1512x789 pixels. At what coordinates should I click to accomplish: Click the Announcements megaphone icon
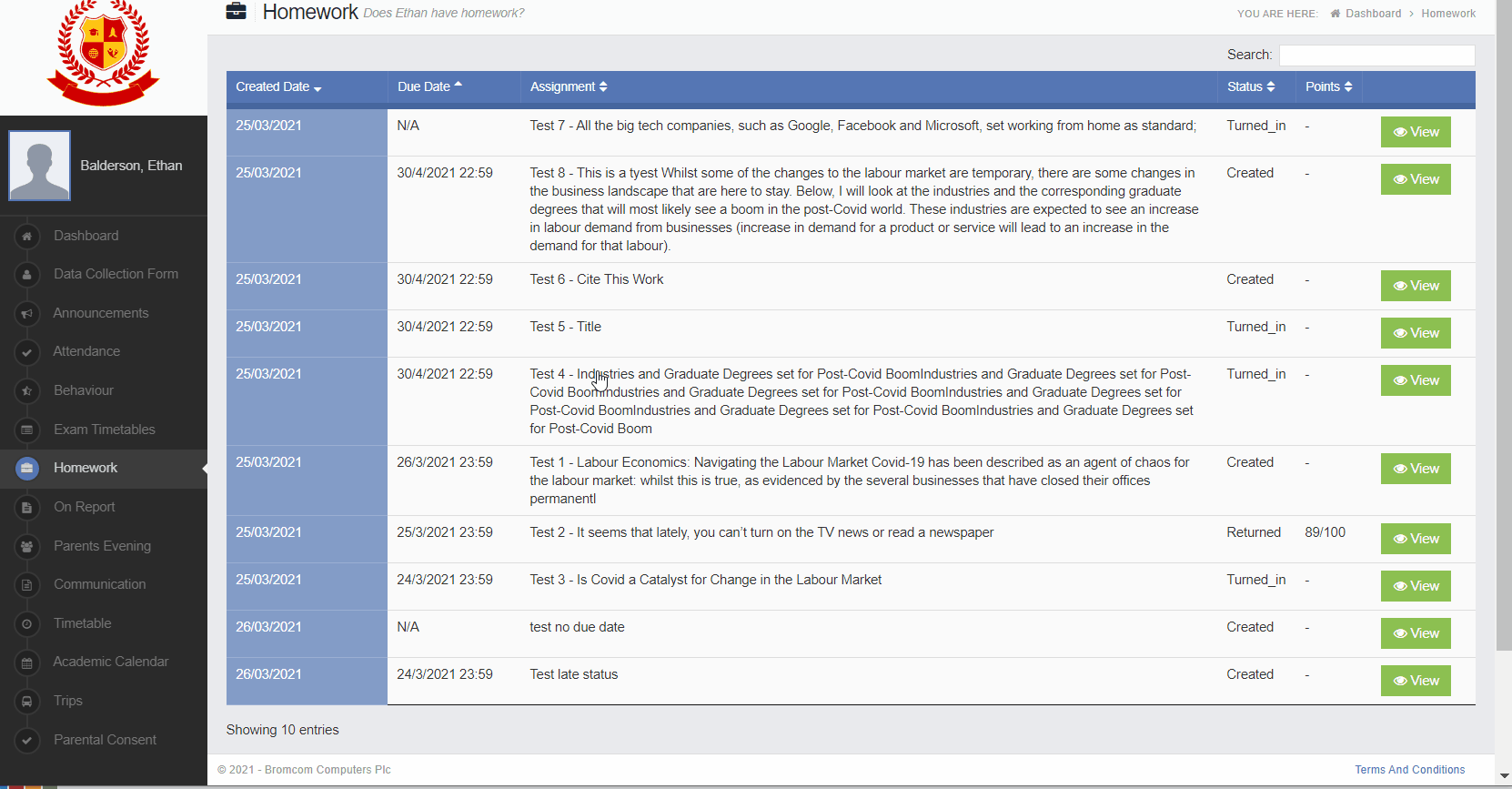pos(27,313)
